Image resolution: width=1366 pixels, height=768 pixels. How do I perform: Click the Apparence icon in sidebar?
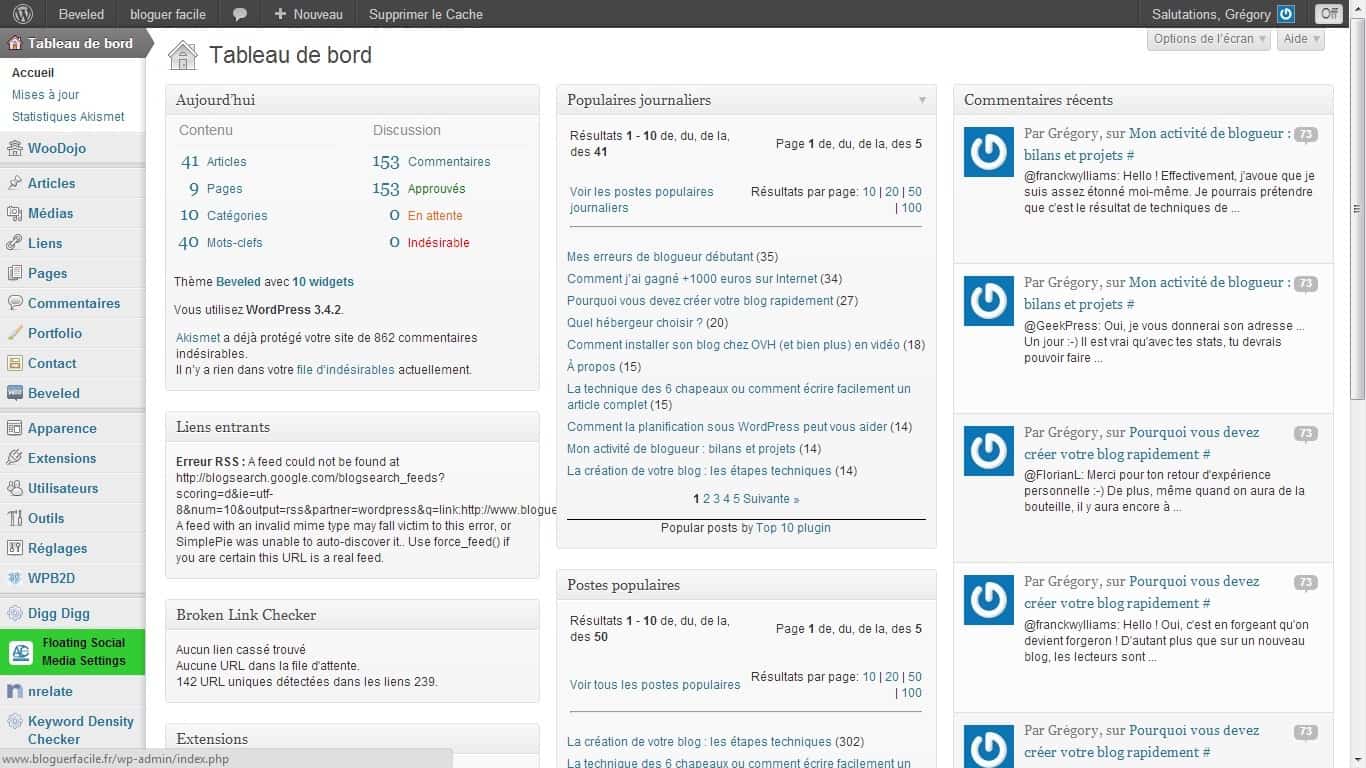15,428
